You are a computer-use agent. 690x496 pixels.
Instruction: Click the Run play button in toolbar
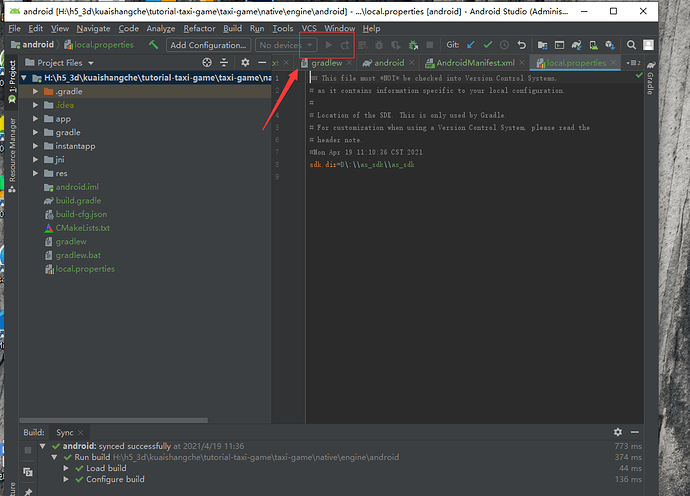click(328, 45)
